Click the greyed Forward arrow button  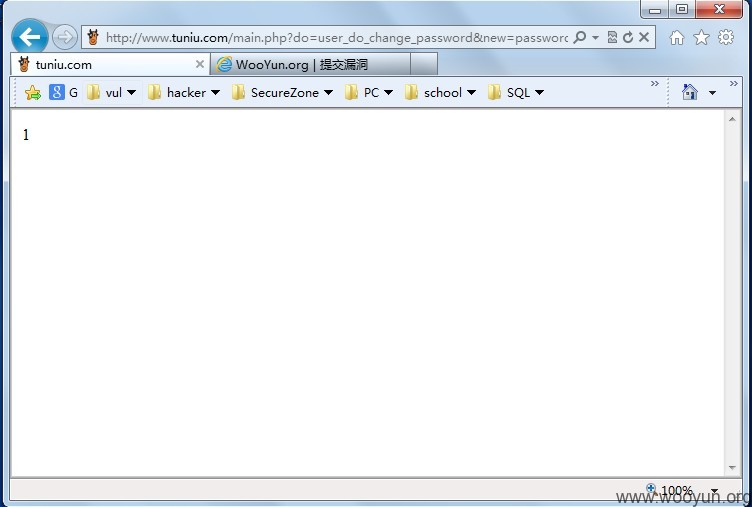[x=65, y=37]
